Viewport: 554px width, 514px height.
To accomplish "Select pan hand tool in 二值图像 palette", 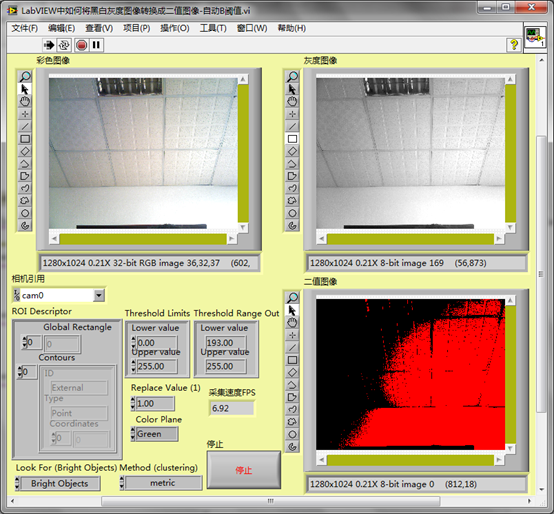I will click(292, 323).
